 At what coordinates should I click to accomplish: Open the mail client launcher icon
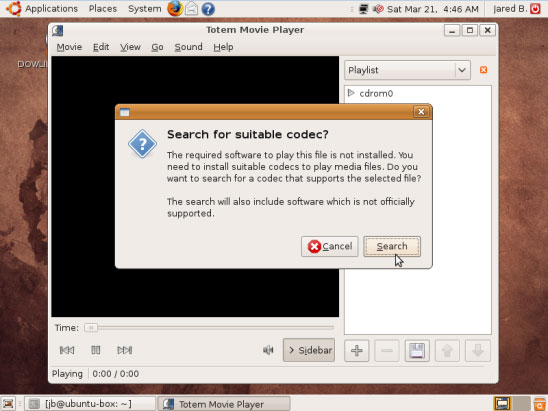pyautogui.click(x=191, y=9)
